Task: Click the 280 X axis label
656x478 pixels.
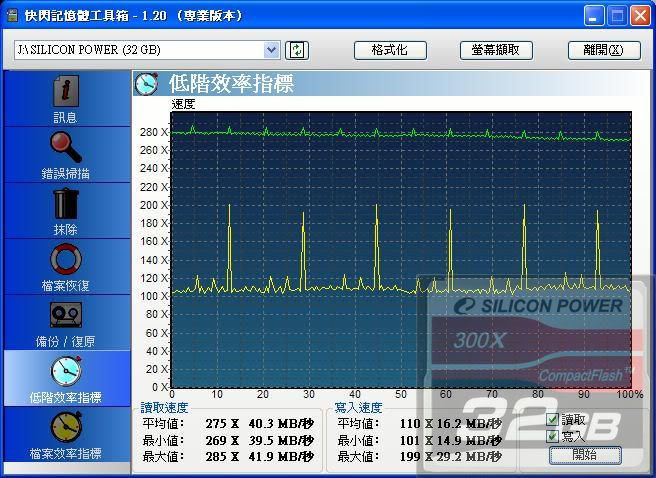Action: pyautogui.click(x=154, y=132)
